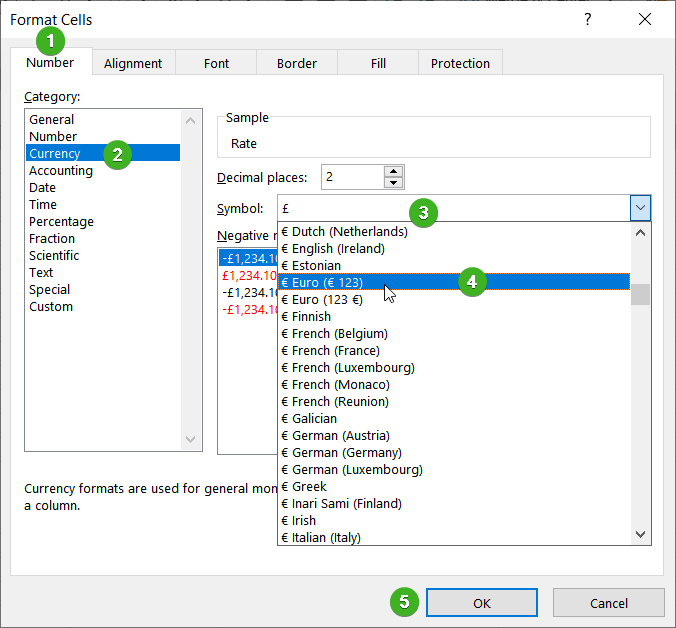This screenshot has width=676, height=628.
Task: Choose the Accounting category
Action: coord(103,170)
